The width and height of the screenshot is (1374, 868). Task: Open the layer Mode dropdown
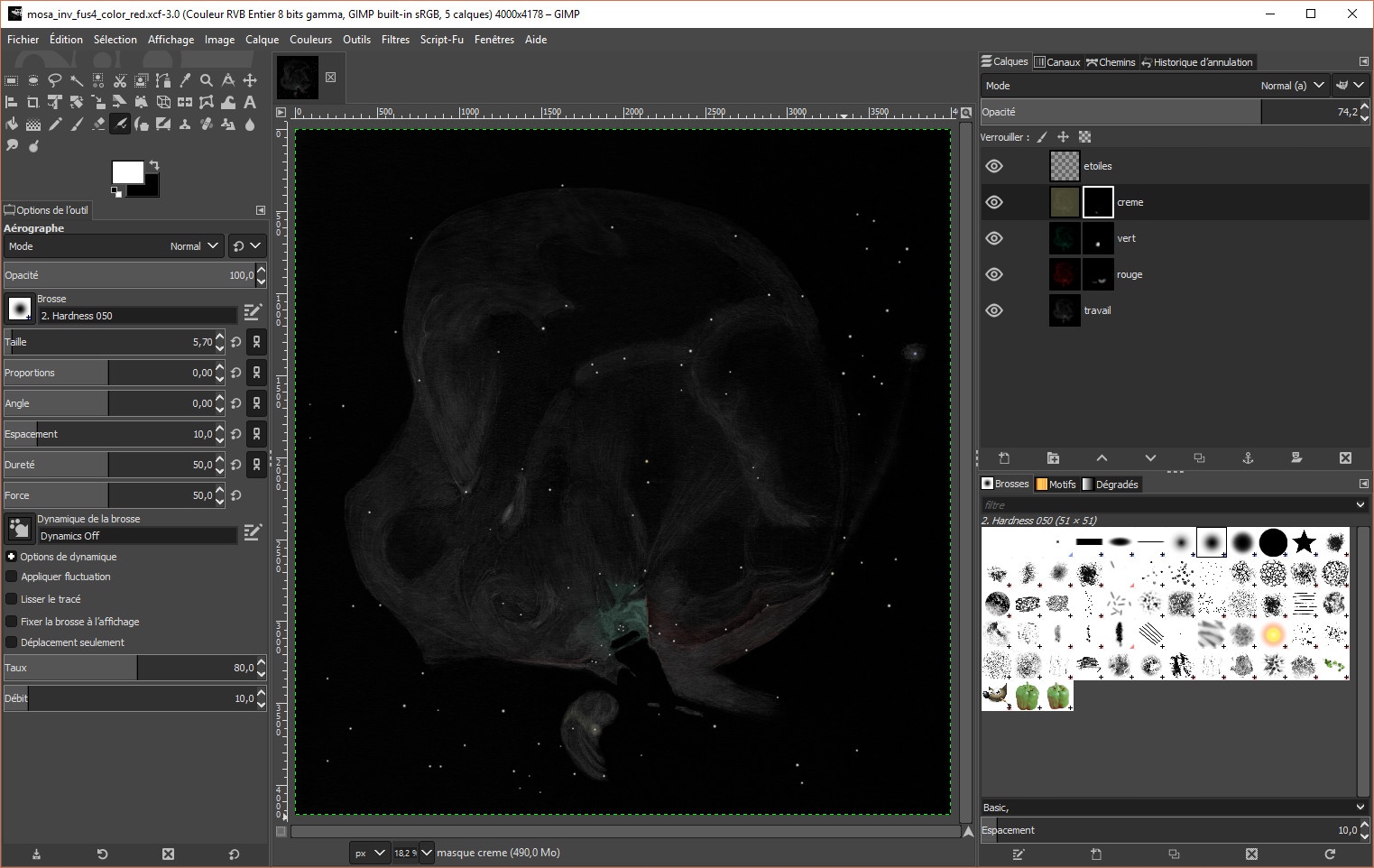(x=1292, y=86)
